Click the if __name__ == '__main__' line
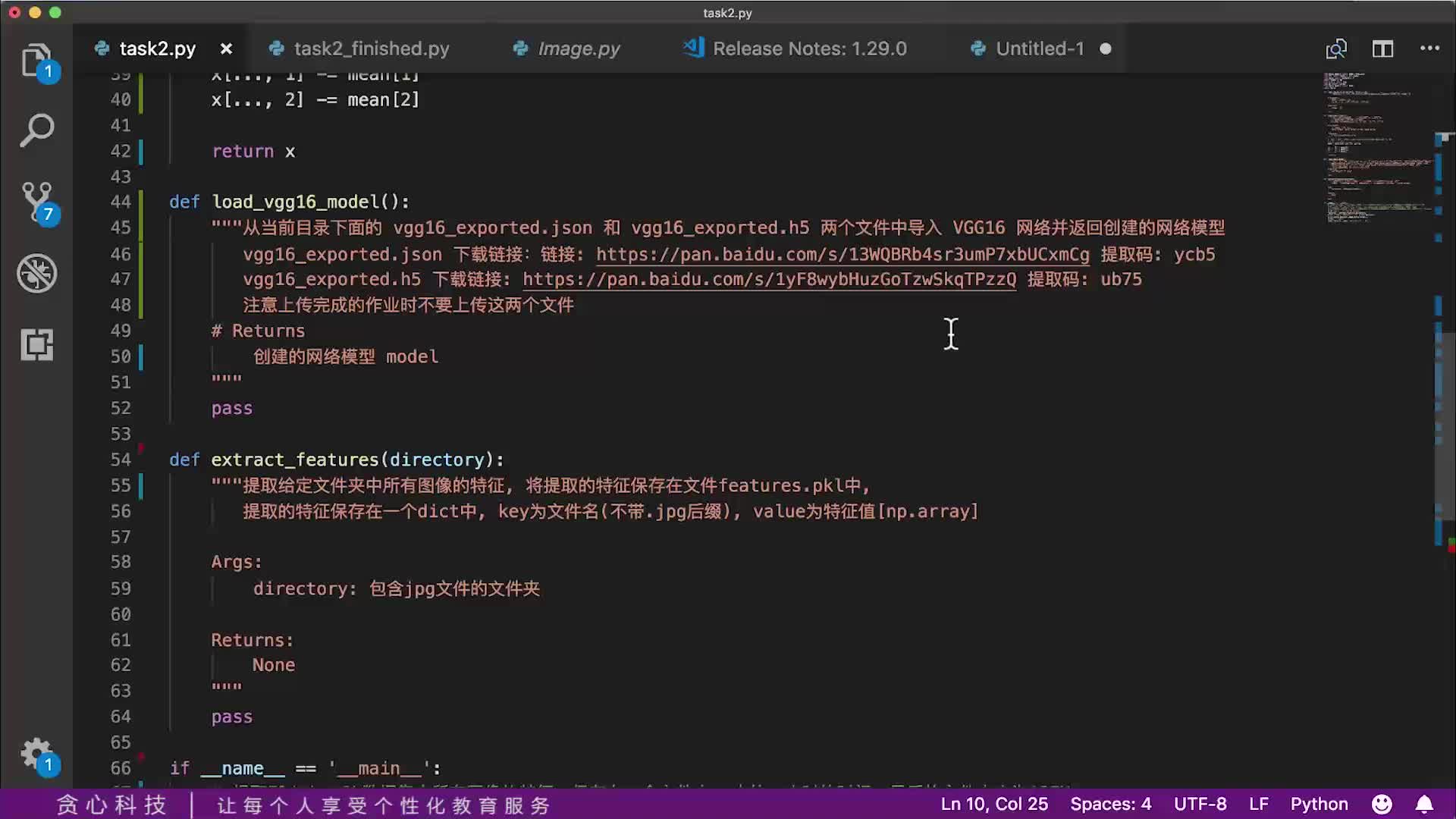 pyautogui.click(x=305, y=768)
